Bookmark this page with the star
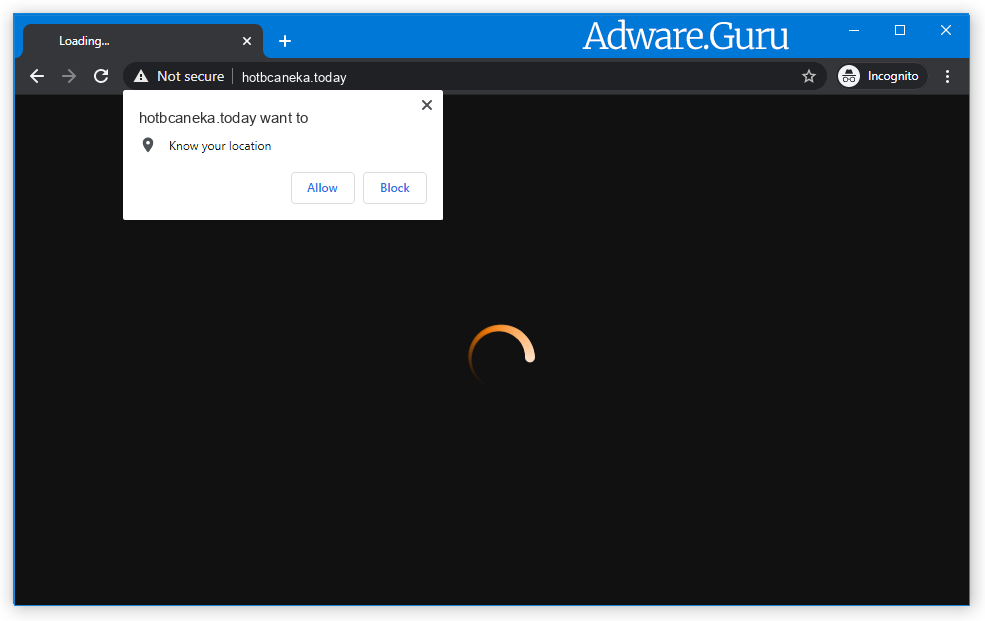 809,76
